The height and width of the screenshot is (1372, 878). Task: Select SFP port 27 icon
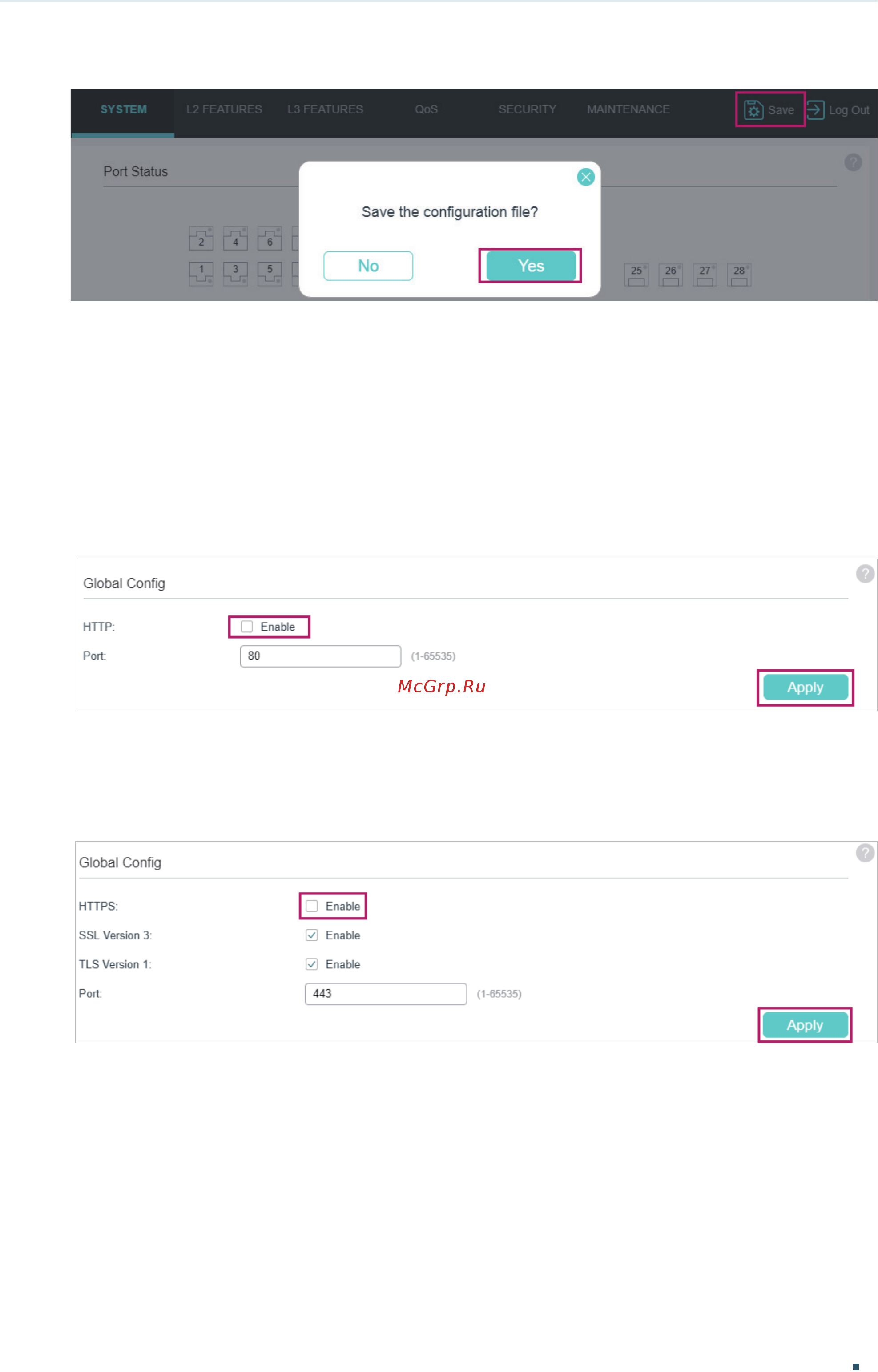705,275
